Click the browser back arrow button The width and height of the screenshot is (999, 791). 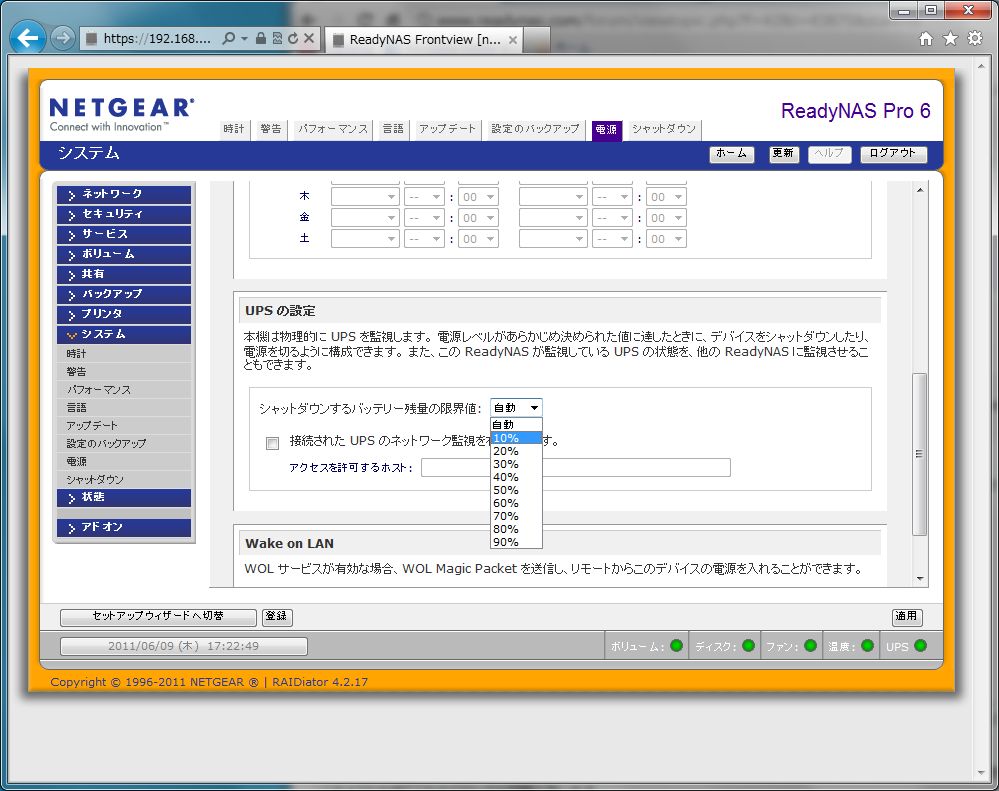click(x=27, y=39)
